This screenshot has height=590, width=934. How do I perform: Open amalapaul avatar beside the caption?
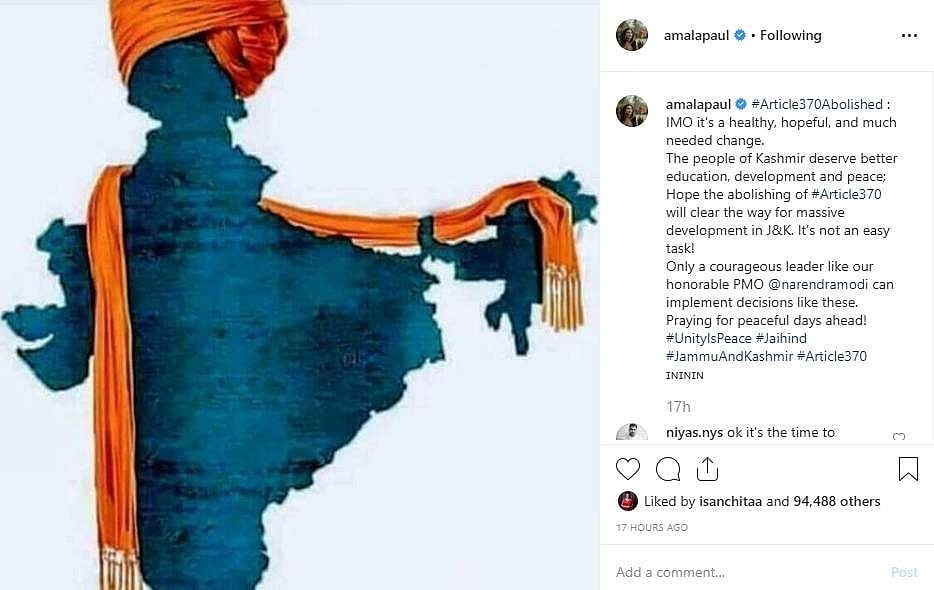(x=631, y=111)
